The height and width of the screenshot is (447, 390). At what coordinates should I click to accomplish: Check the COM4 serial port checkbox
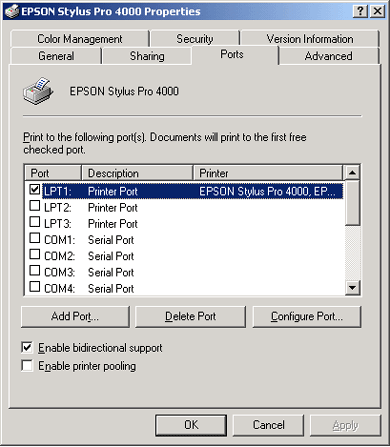pyautogui.click(x=35, y=287)
